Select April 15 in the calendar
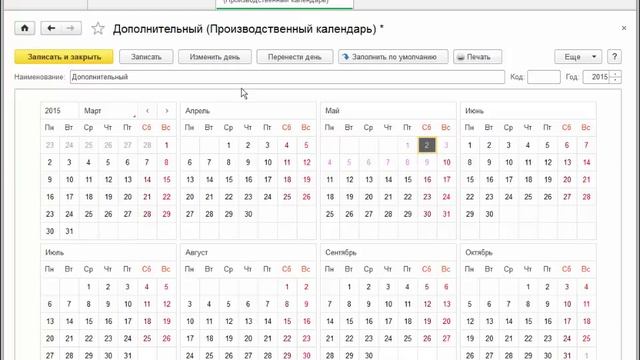Image resolution: width=640 pixels, height=360 pixels. pyautogui.click(x=229, y=180)
